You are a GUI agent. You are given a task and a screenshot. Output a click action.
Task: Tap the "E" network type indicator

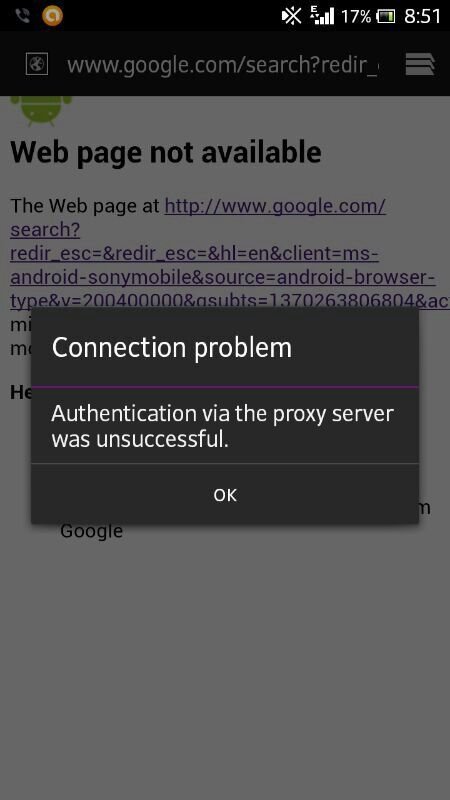pos(313,11)
